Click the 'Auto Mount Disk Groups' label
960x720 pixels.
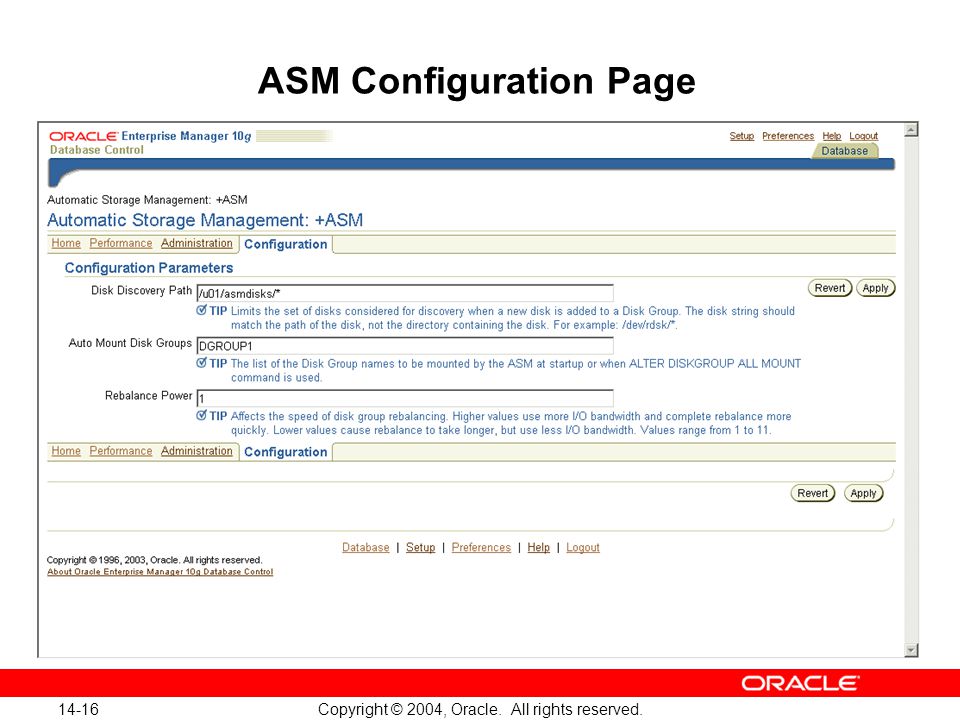pyautogui.click(x=130, y=343)
